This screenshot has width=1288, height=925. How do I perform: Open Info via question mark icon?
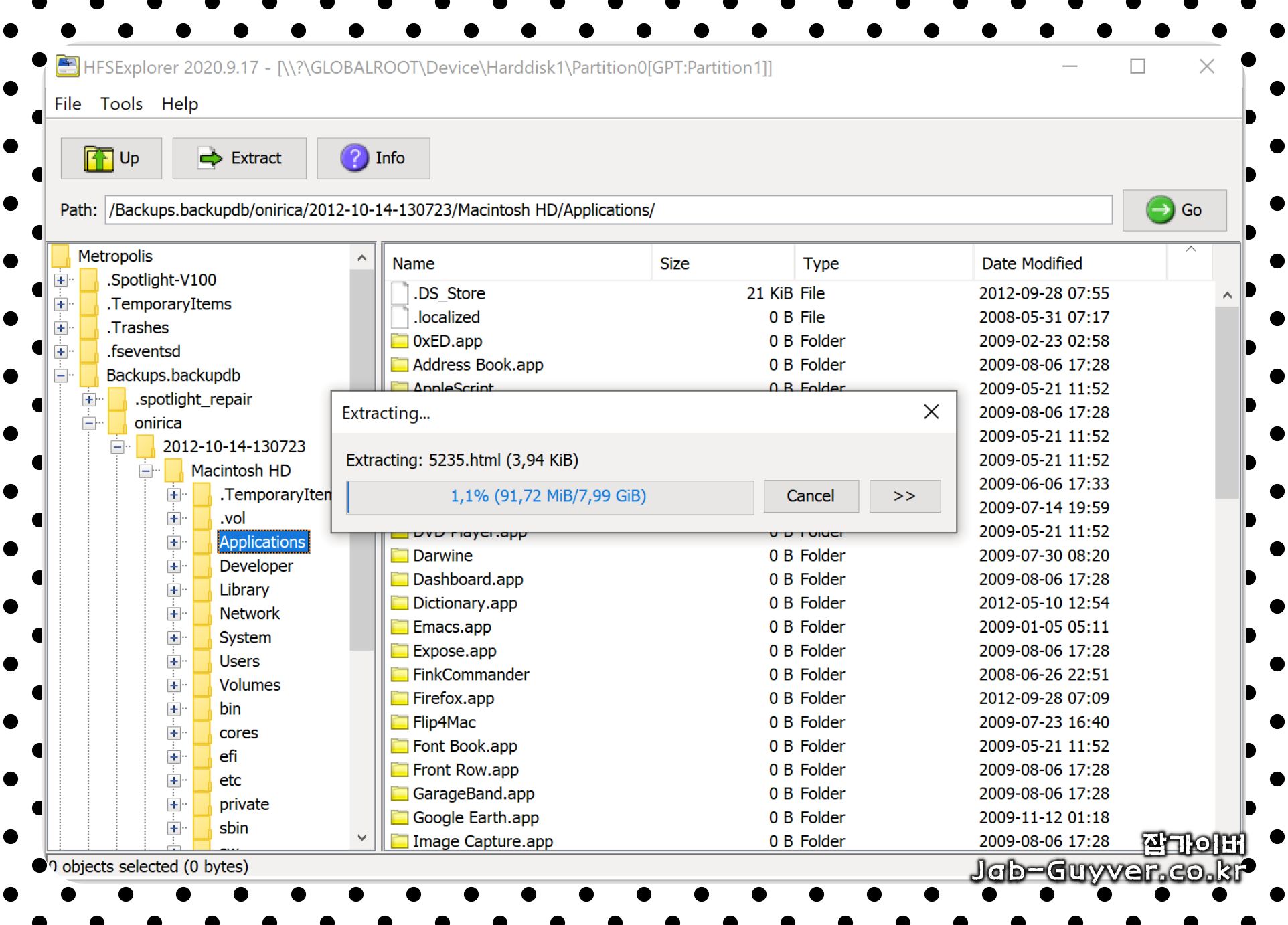[x=354, y=159]
